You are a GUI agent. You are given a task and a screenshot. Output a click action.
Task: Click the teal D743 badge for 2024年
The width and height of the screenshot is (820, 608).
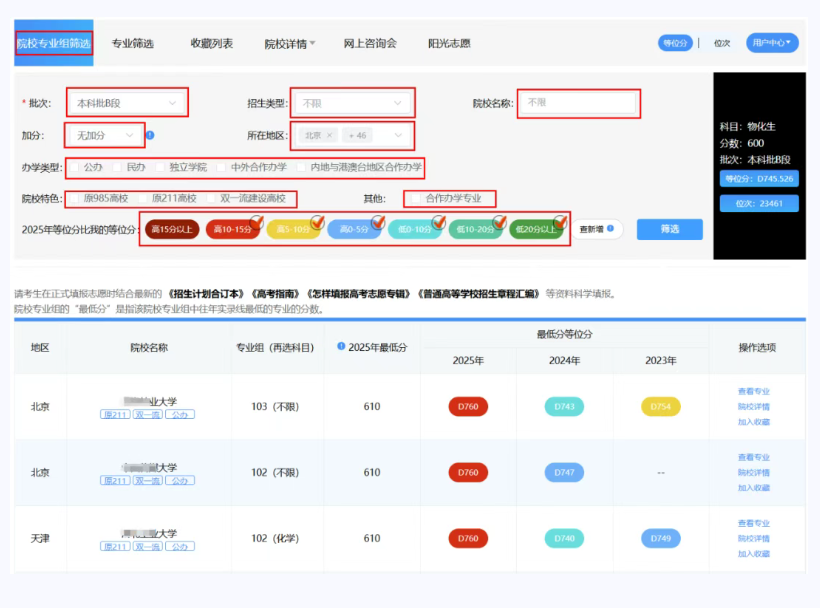[x=564, y=407]
